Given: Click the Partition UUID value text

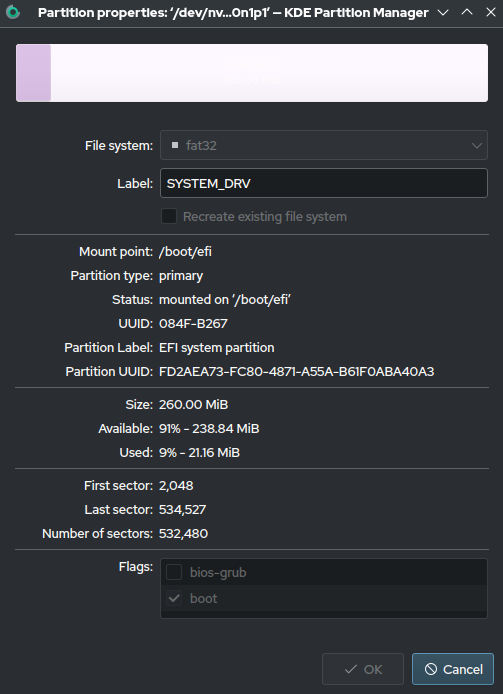Looking at the screenshot, I should [x=296, y=371].
